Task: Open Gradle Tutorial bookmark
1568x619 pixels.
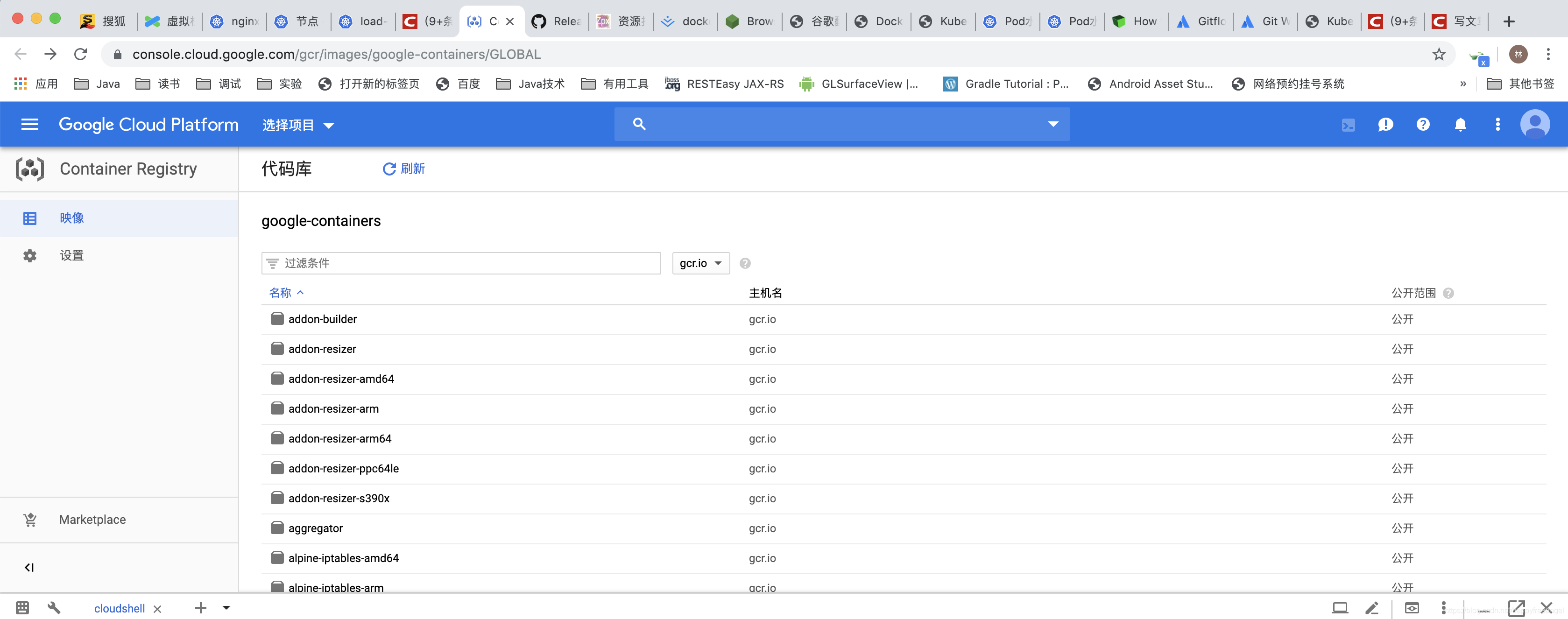Action: 1006,84
